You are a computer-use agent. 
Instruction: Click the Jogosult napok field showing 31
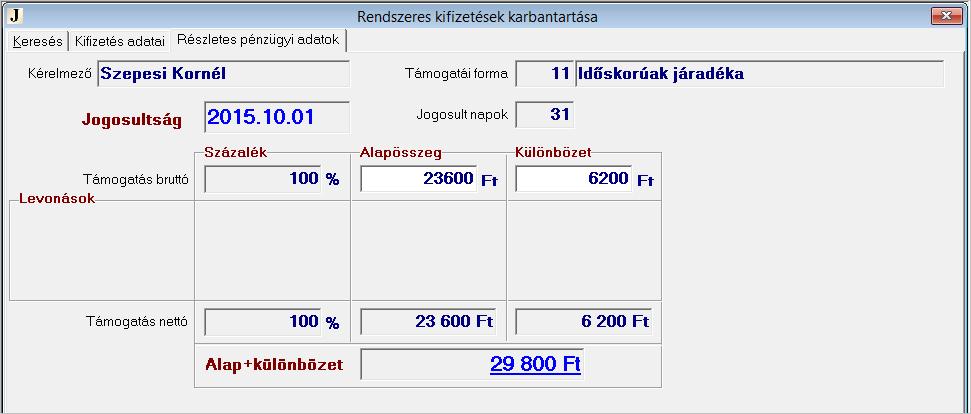point(544,116)
